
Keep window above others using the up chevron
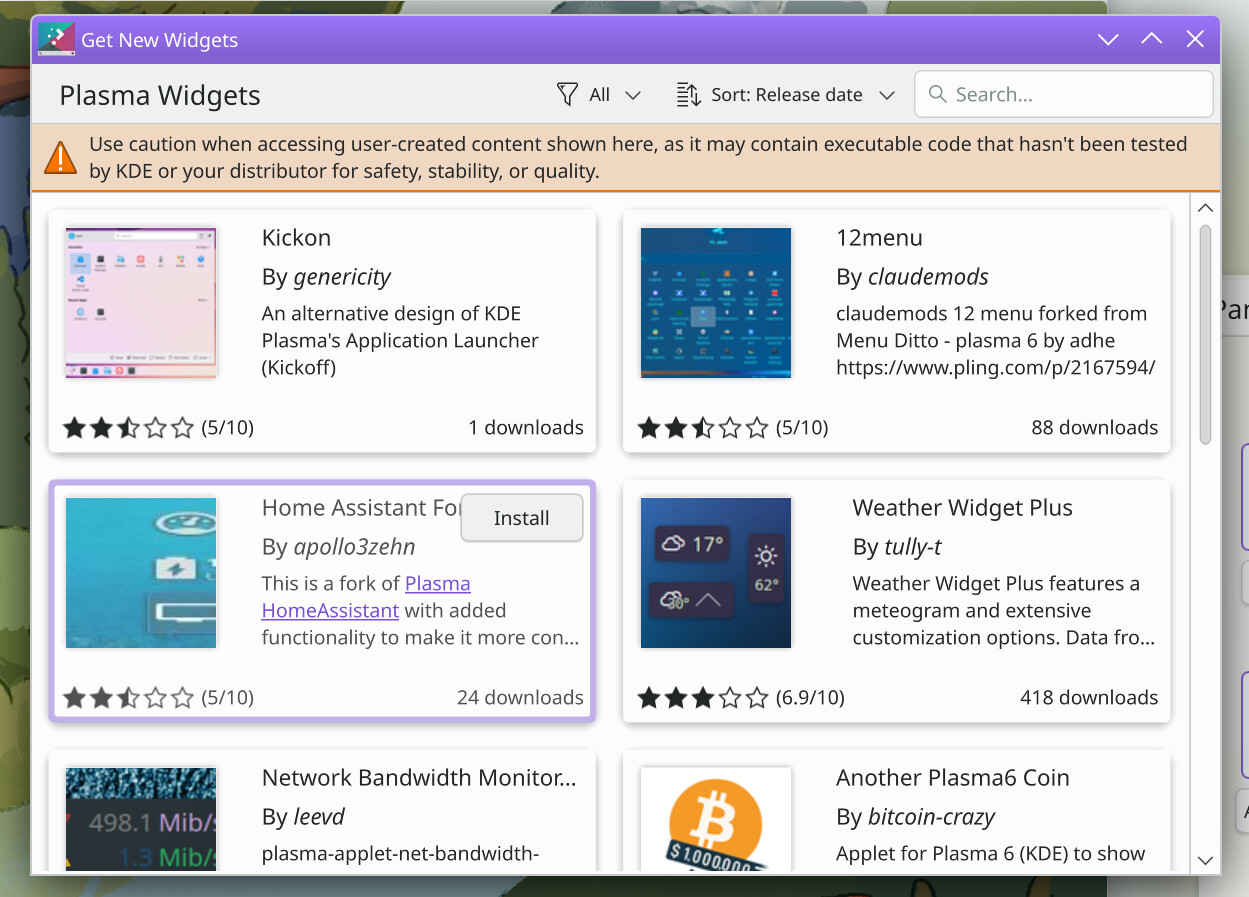[1151, 40]
